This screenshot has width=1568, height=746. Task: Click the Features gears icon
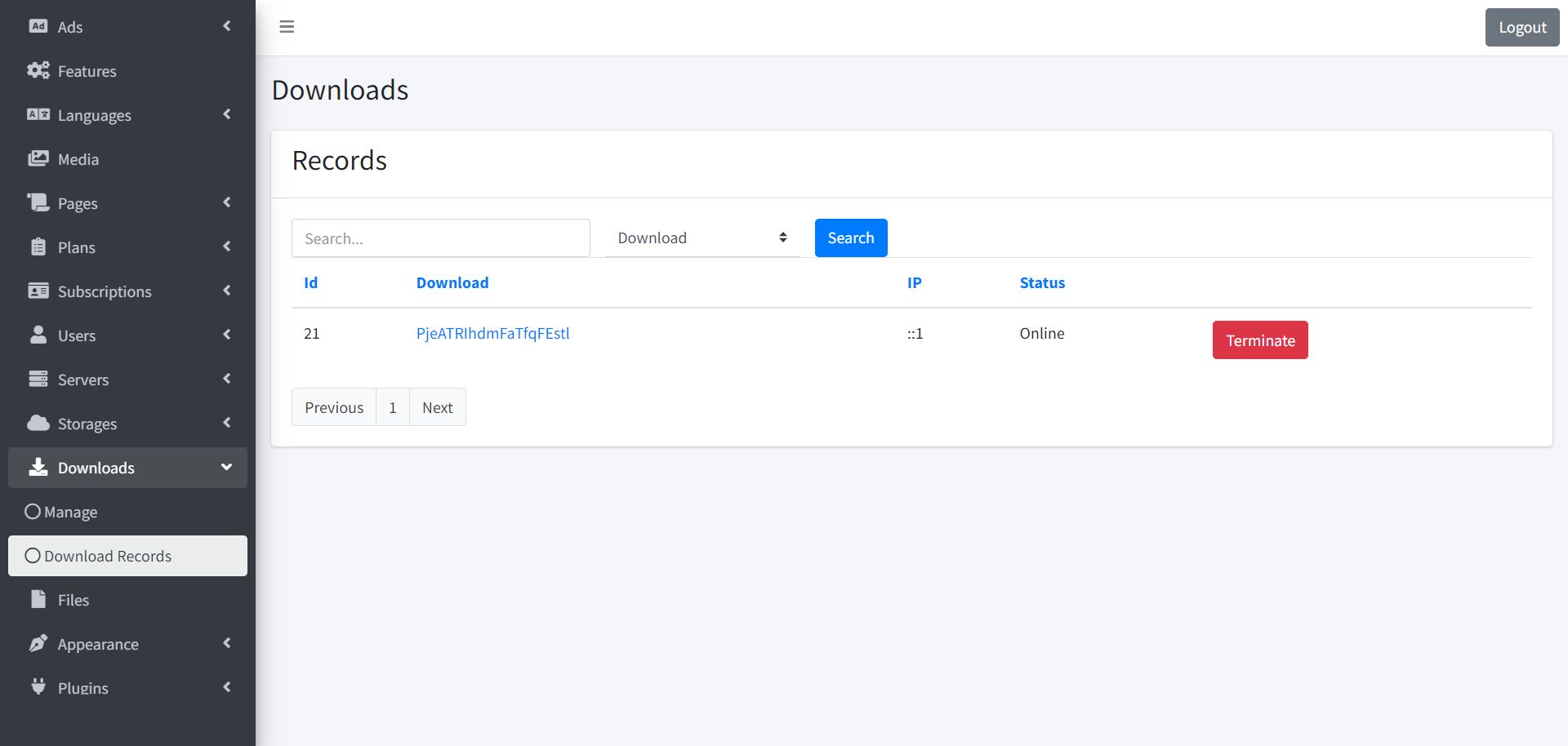(x=38, y=70)
